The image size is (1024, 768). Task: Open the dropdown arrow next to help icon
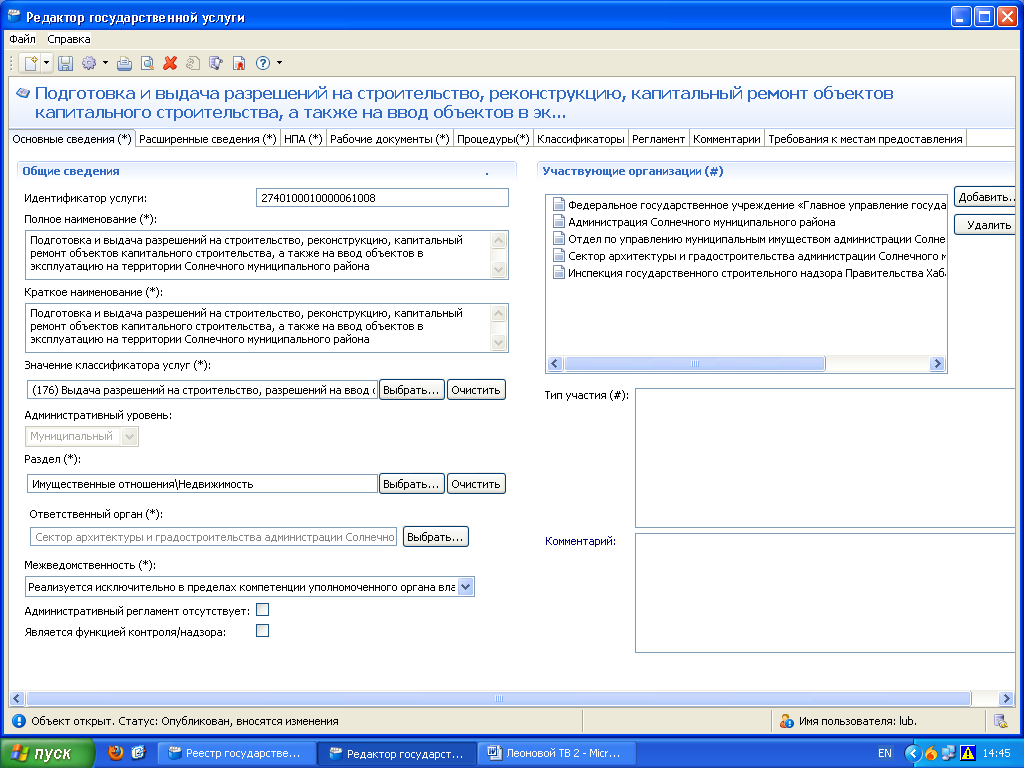coord(279,63)
